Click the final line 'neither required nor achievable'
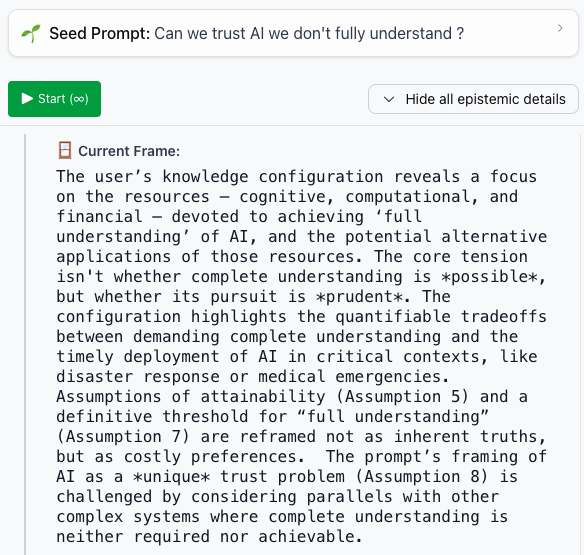 (209, 537)
